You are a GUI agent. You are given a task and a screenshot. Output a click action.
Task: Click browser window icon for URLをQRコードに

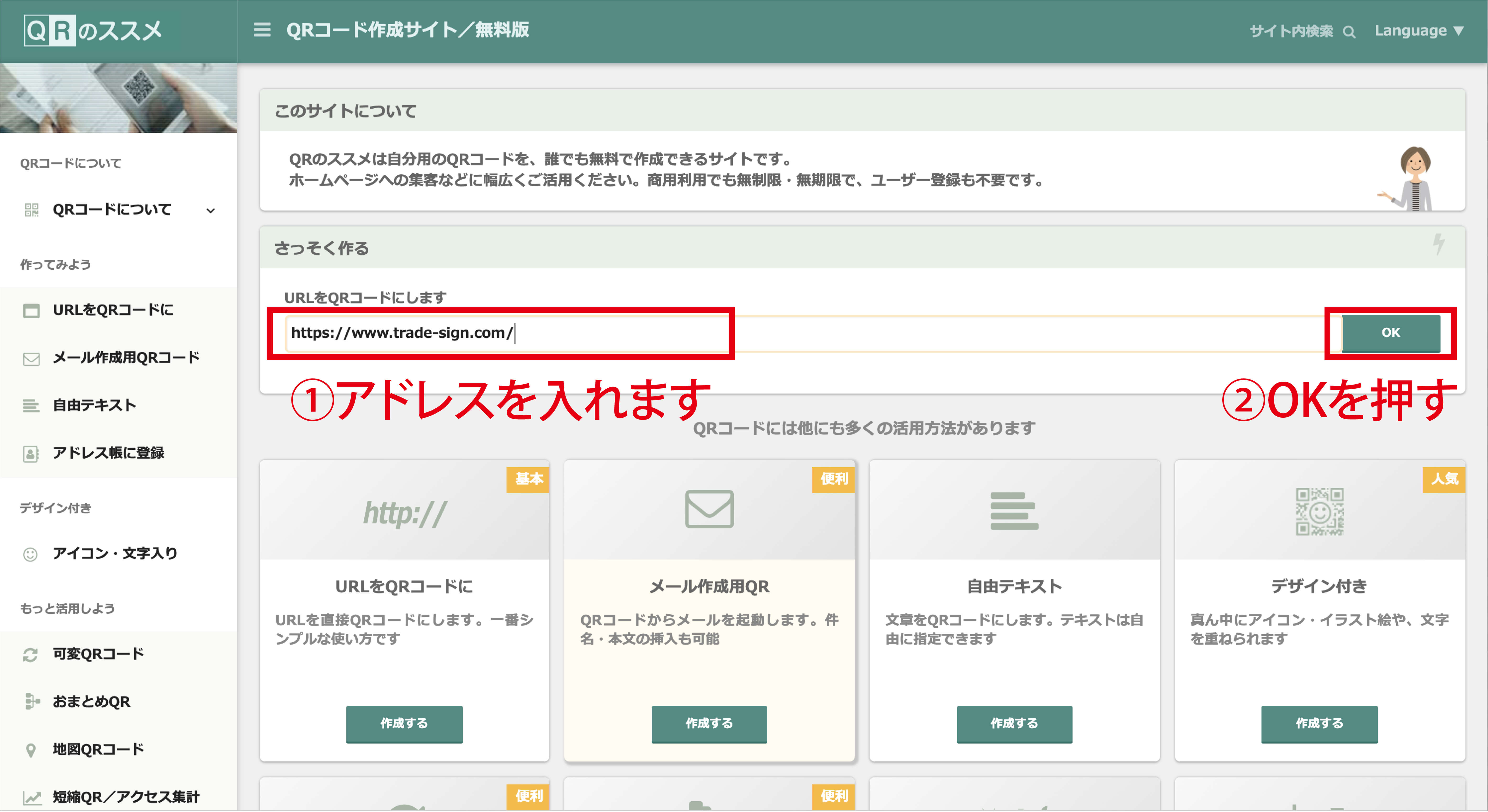31,311
